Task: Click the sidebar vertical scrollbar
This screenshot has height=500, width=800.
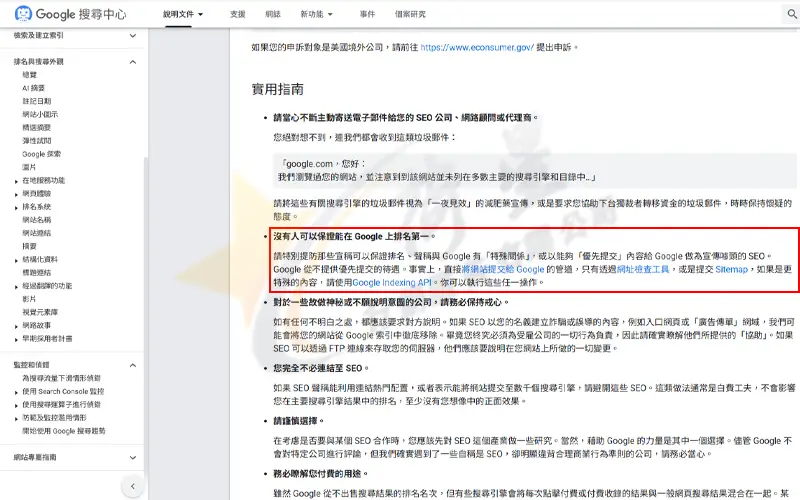Action: tap(145, 316)
